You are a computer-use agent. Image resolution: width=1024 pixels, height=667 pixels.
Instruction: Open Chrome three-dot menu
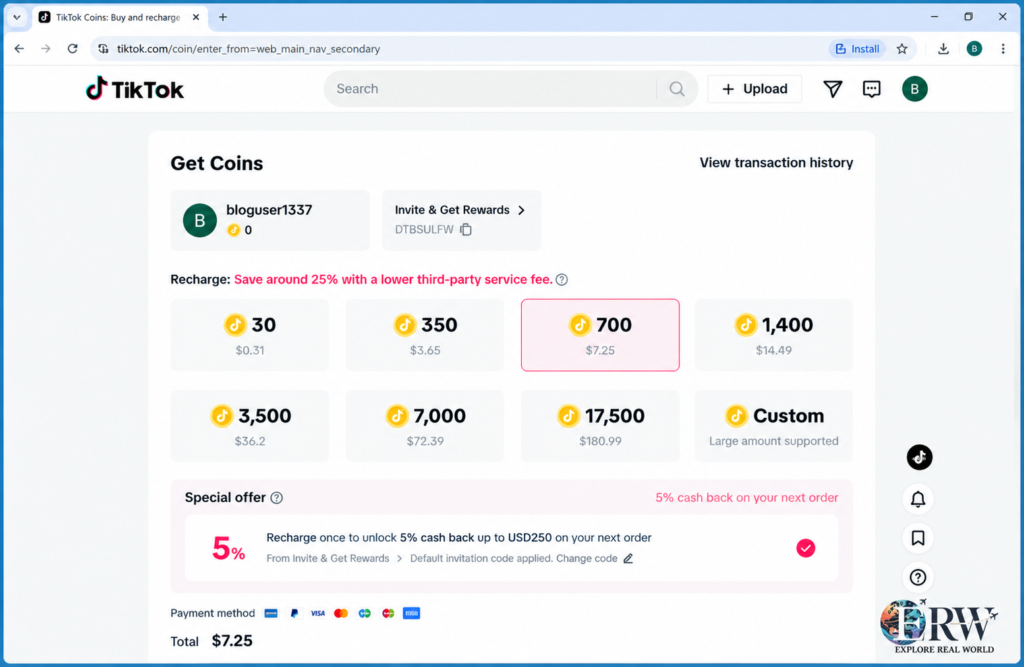coord(1003,49)
